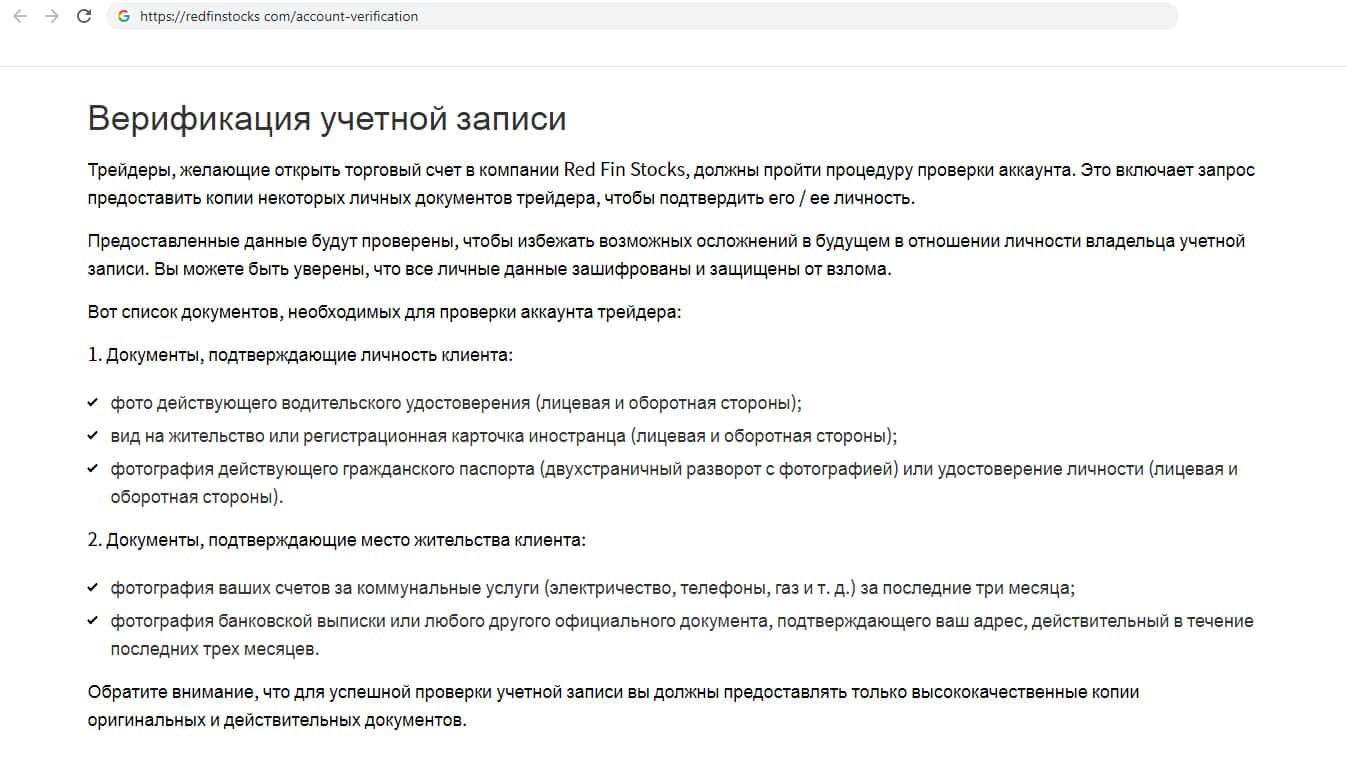Click paragraph starting "Трейдеры, желающие открыть"
This screenshot has height=763, width=1346.
tap(670, 184)
